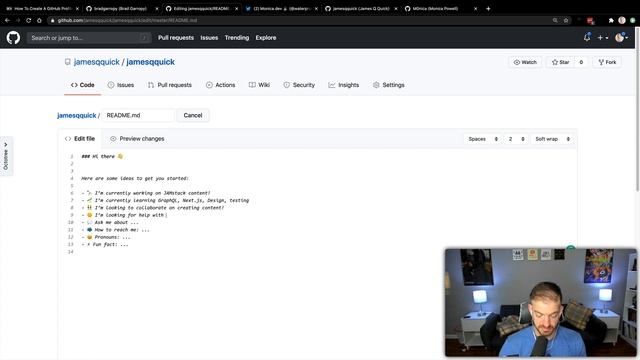Open the Security repository tab
Viewport: 640px width, 360px height.
coord(299,85)
